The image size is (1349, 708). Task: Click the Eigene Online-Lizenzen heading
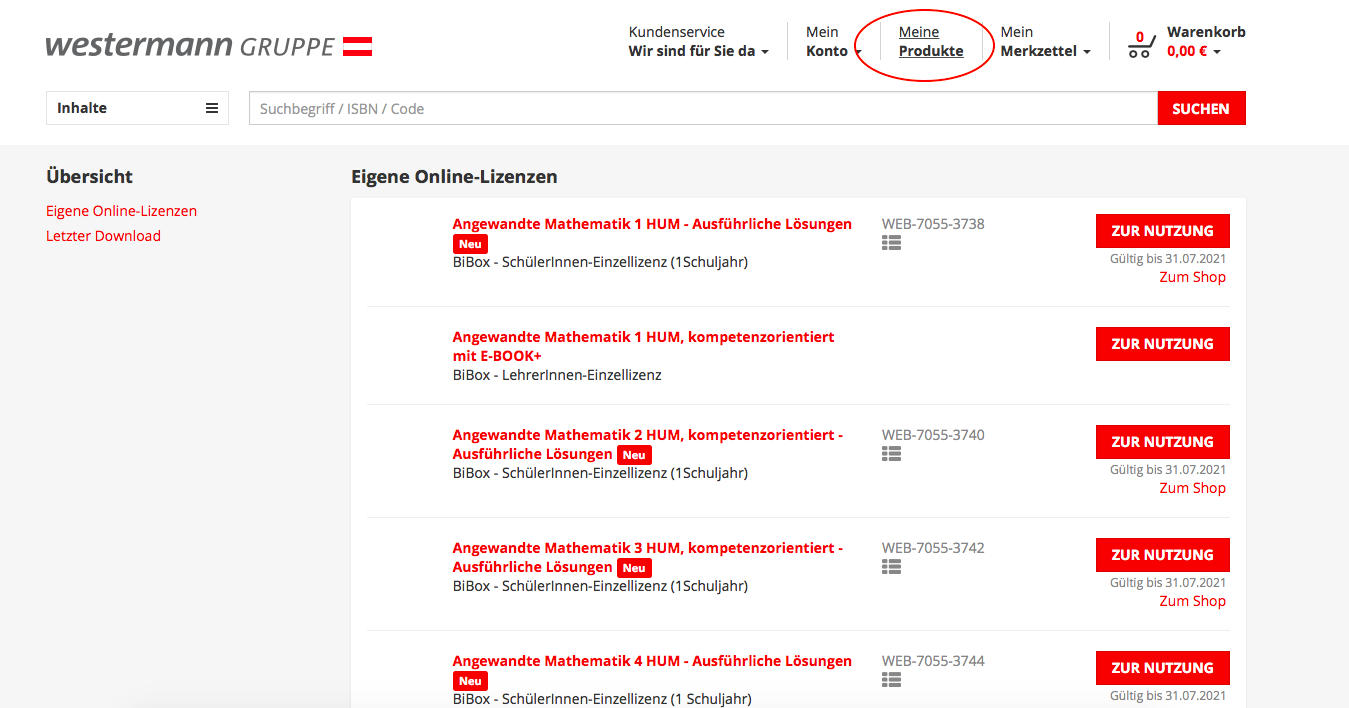(x=454, y=177)
